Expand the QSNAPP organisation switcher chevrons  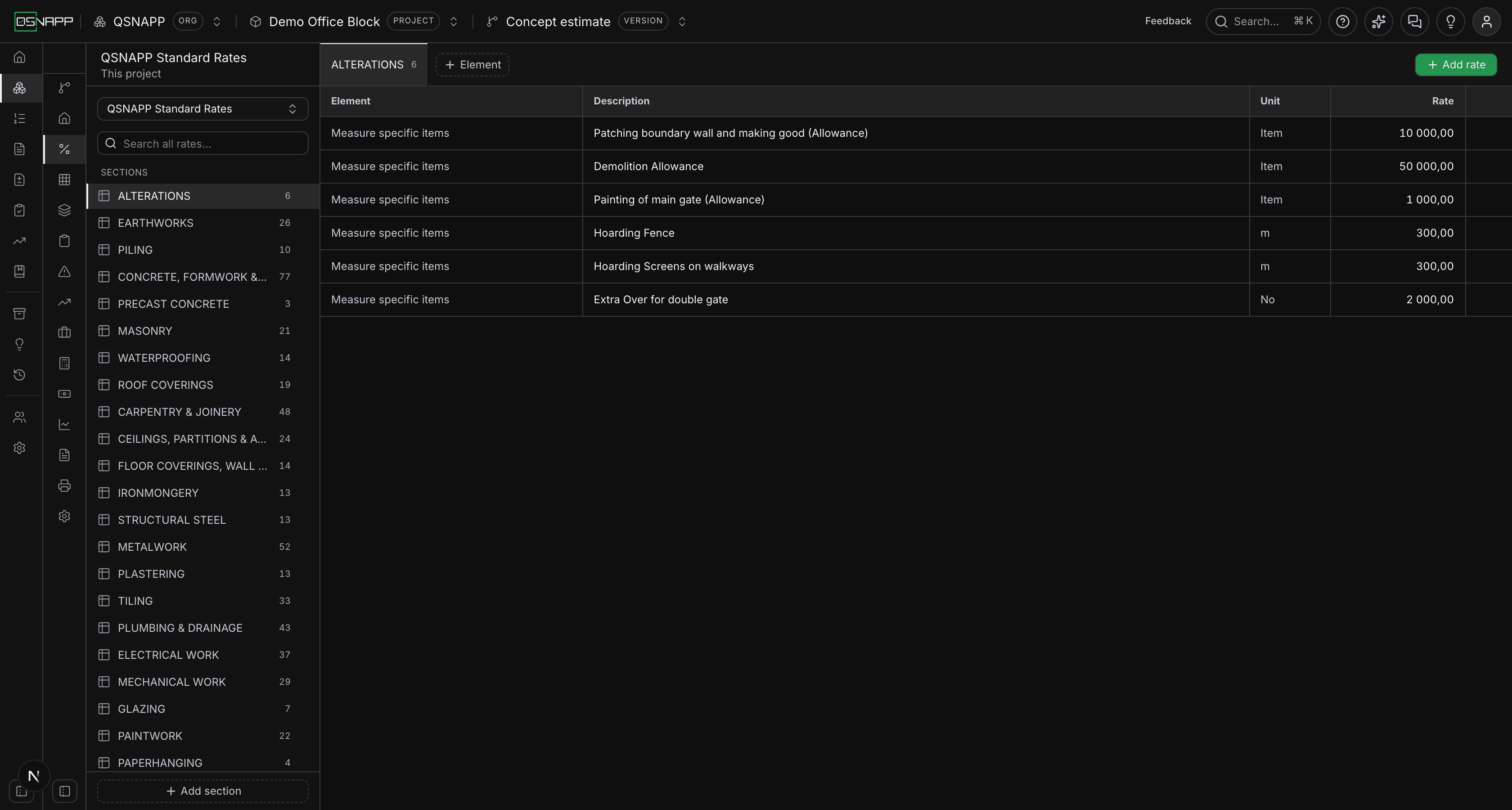pos(216,22)
